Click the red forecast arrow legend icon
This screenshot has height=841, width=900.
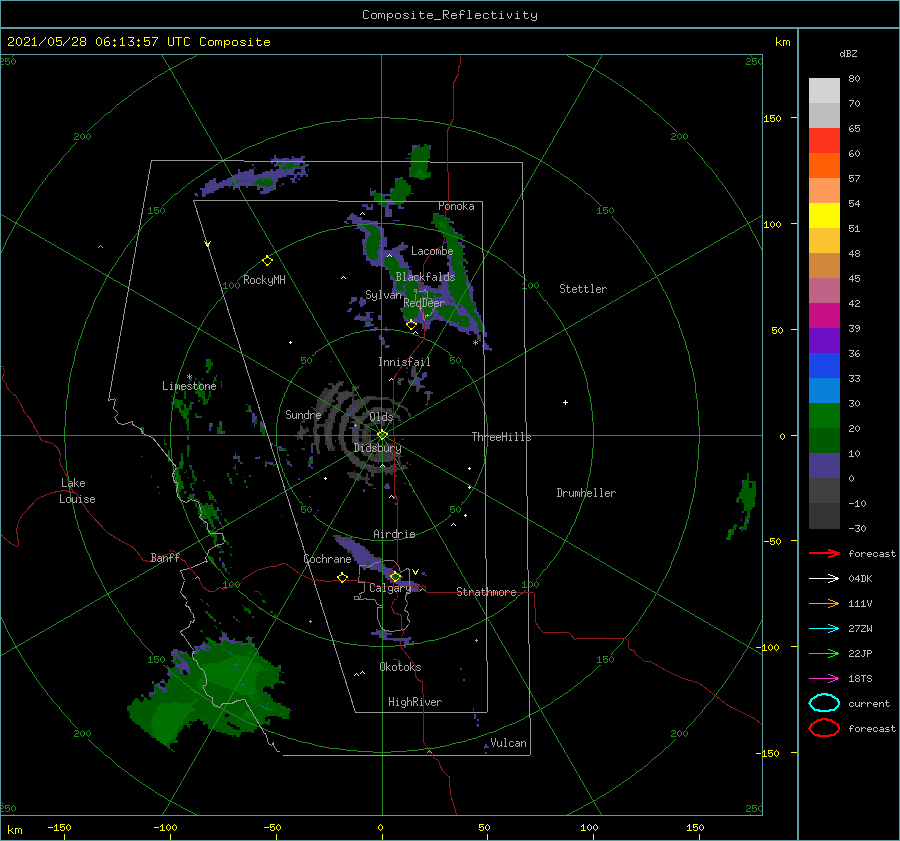[824, 553]
